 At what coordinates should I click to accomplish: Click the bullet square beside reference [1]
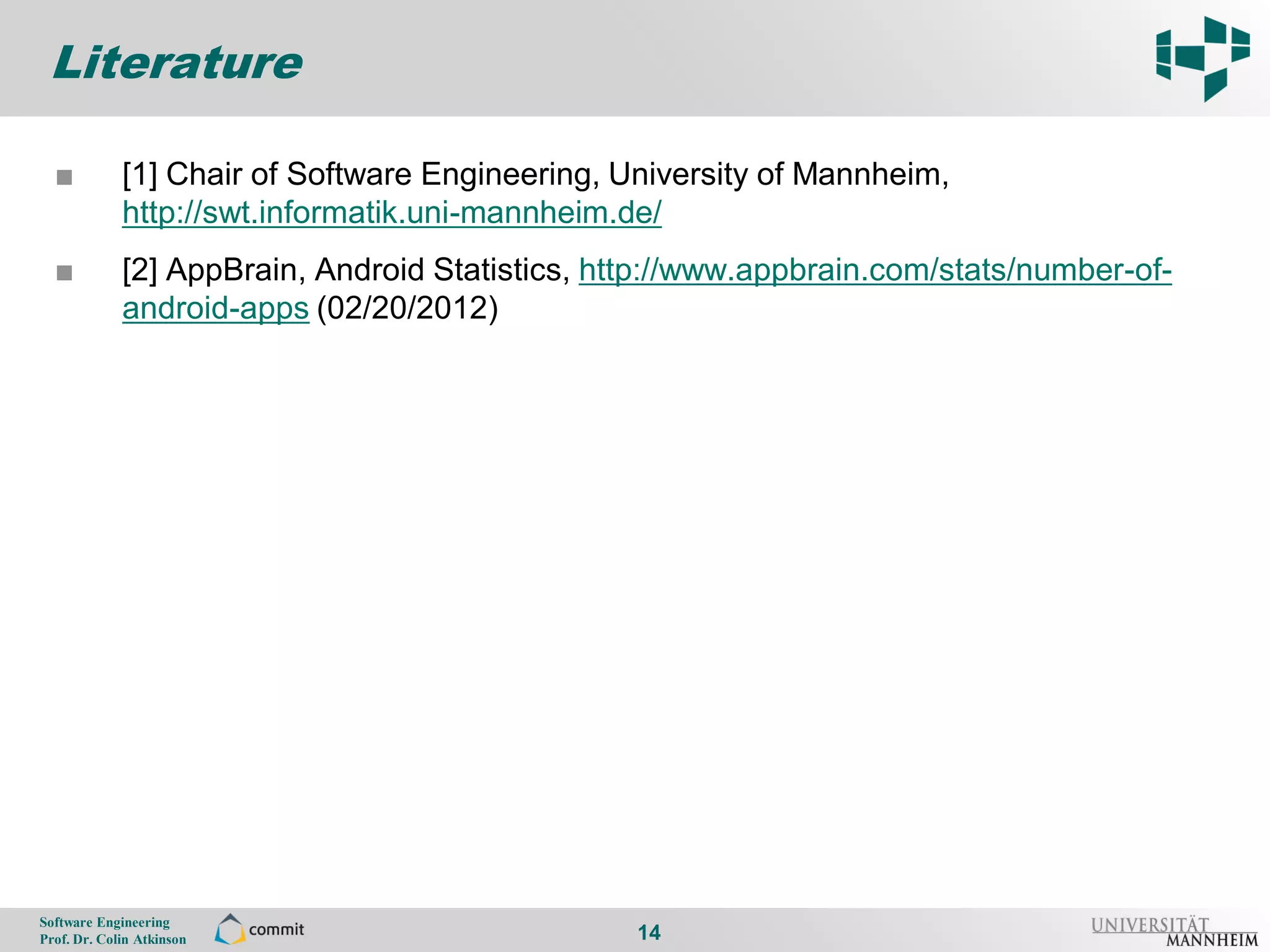tap(64, 177)
